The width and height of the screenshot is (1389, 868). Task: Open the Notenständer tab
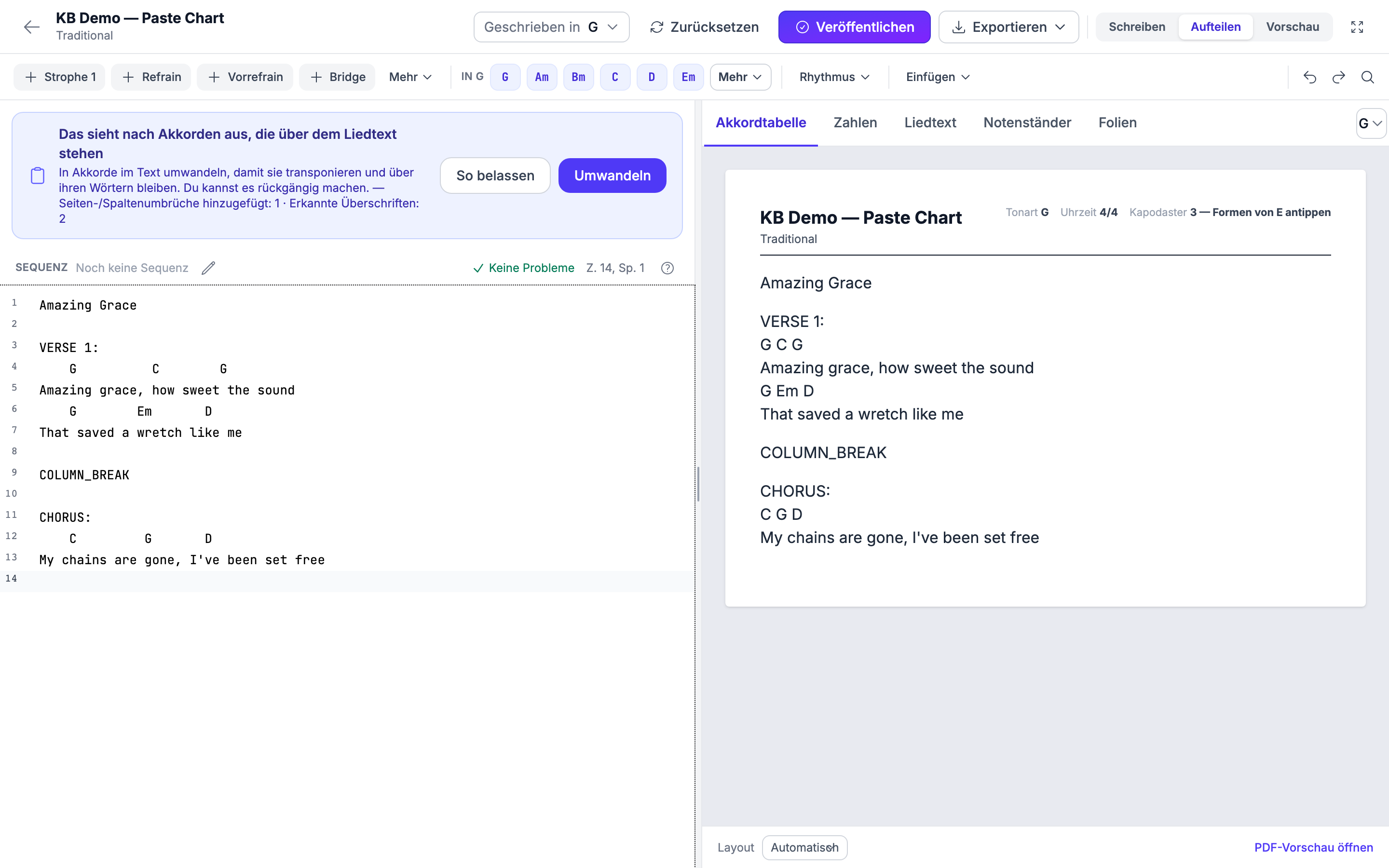(1027, 122)
